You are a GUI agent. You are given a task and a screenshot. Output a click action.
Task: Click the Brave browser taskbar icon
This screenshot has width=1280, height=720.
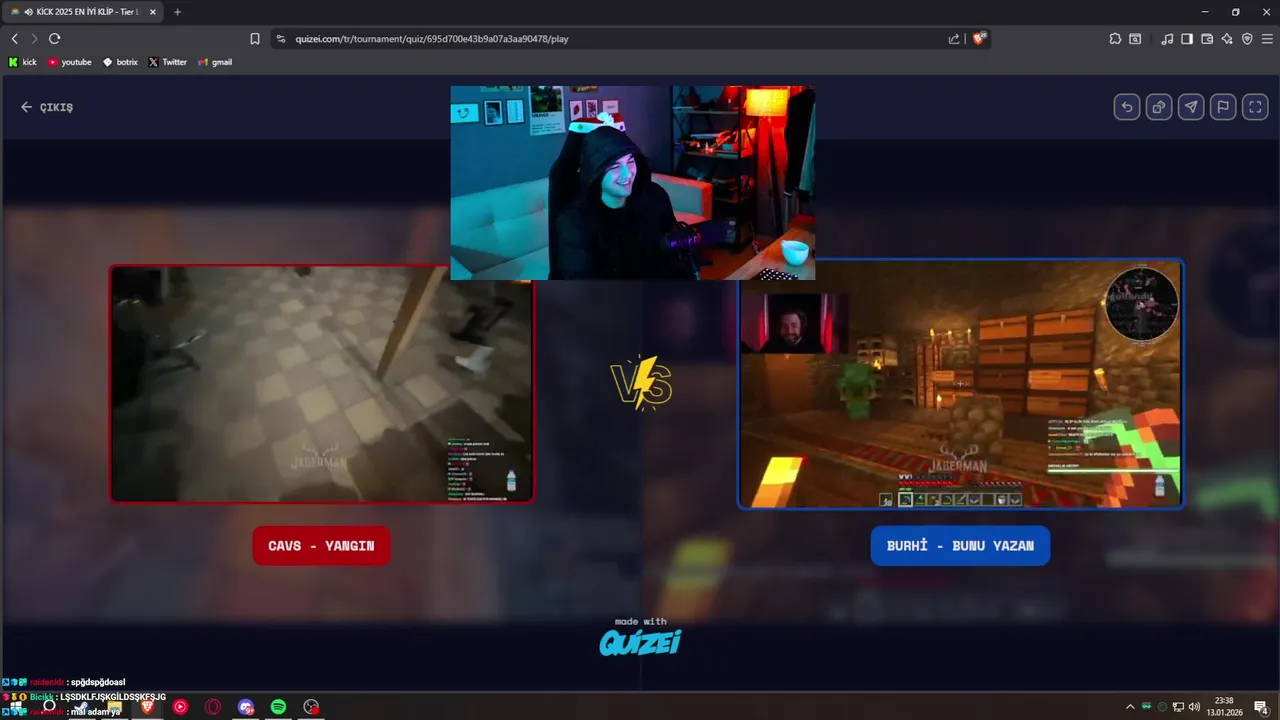coord(147,707)
